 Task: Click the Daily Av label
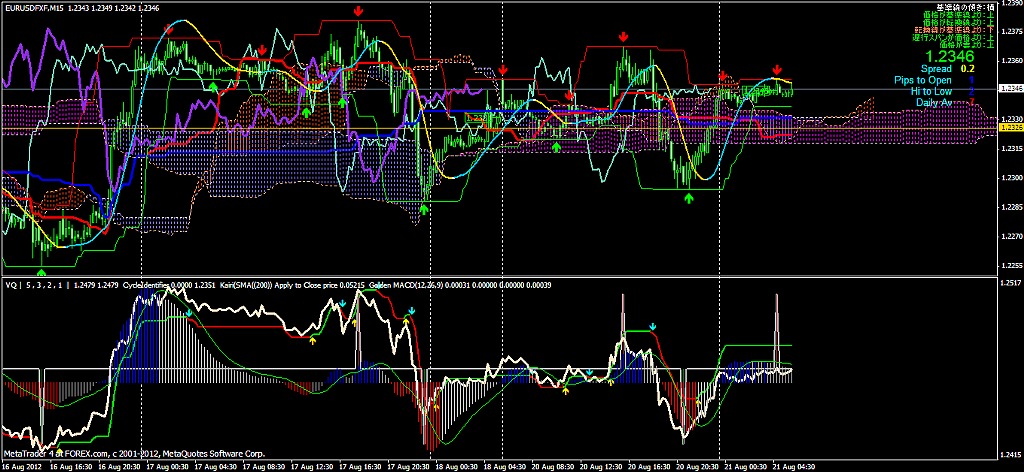tap(934, 102)
